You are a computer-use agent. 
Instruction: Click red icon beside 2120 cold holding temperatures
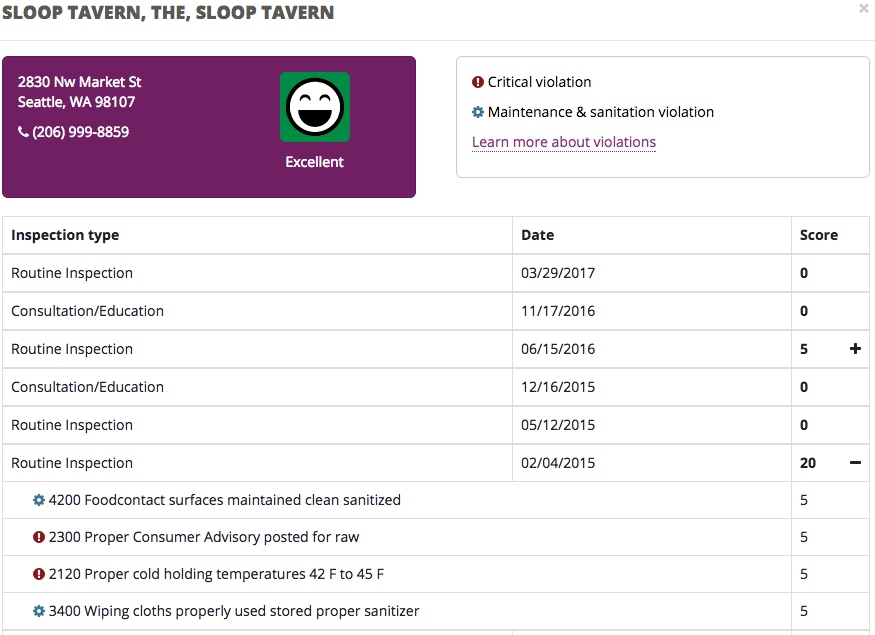39,574
